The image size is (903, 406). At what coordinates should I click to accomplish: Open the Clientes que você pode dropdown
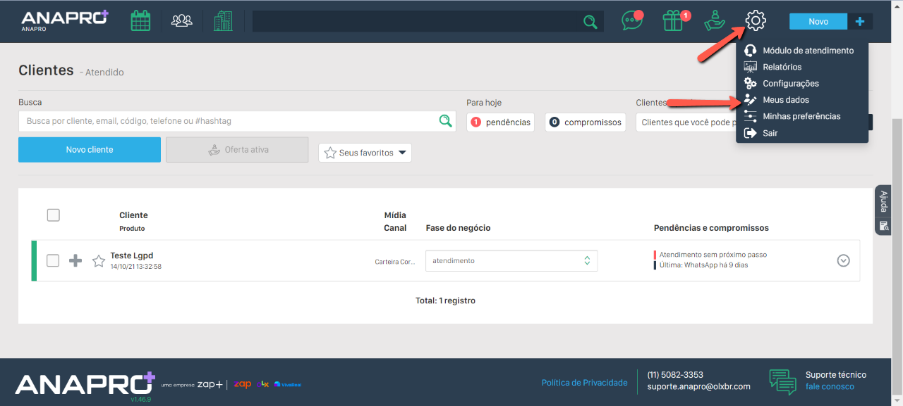(686, 122)
